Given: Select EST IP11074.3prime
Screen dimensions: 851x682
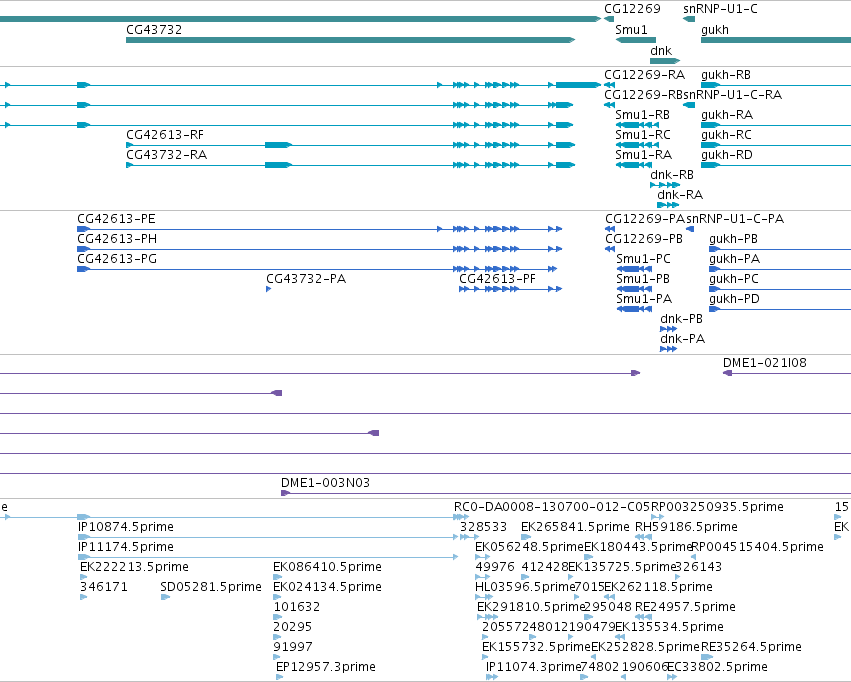Looking at the screenshot, I should (x=492, y=677).
